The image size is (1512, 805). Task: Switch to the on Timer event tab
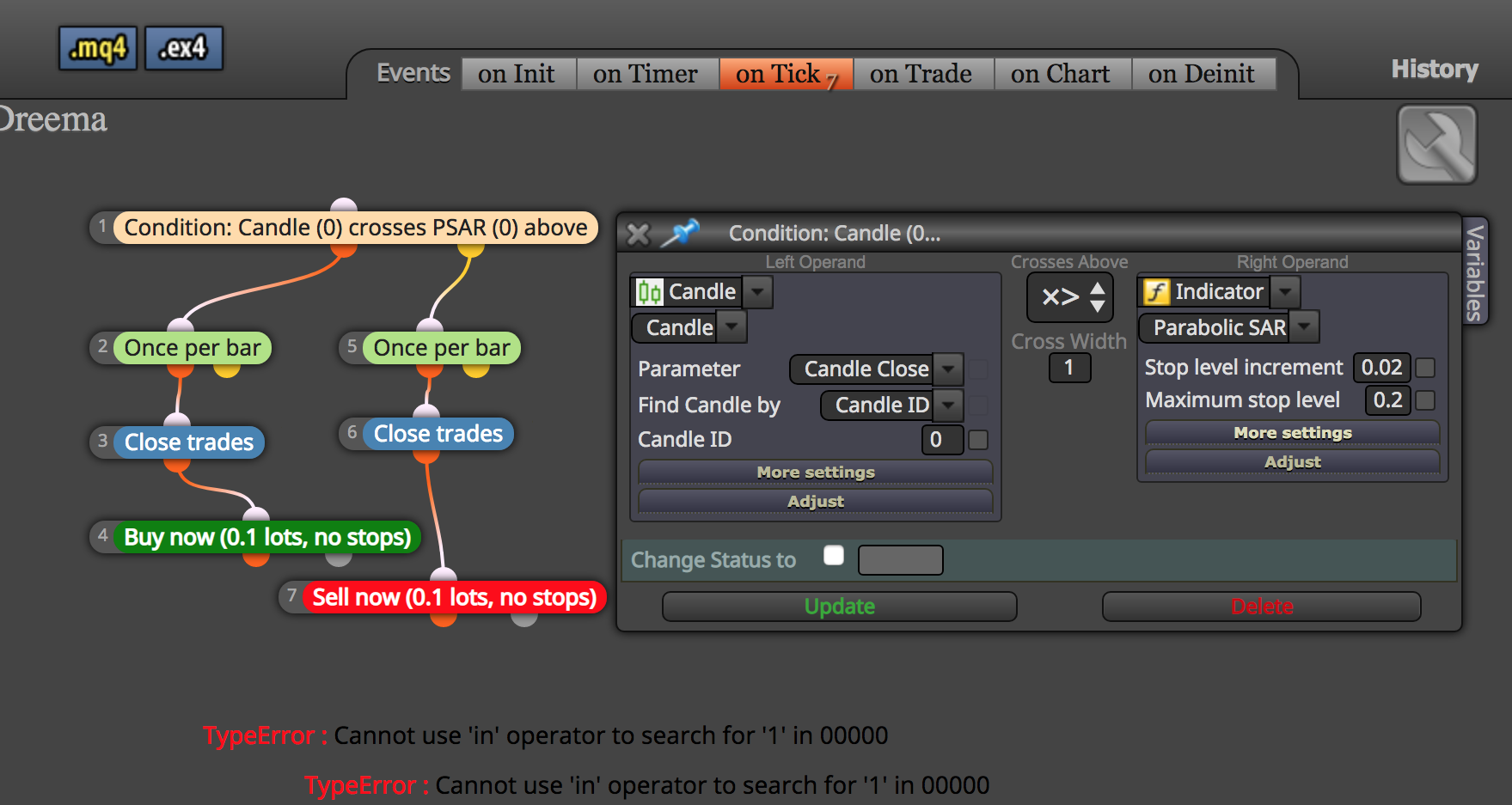(646, 74)
